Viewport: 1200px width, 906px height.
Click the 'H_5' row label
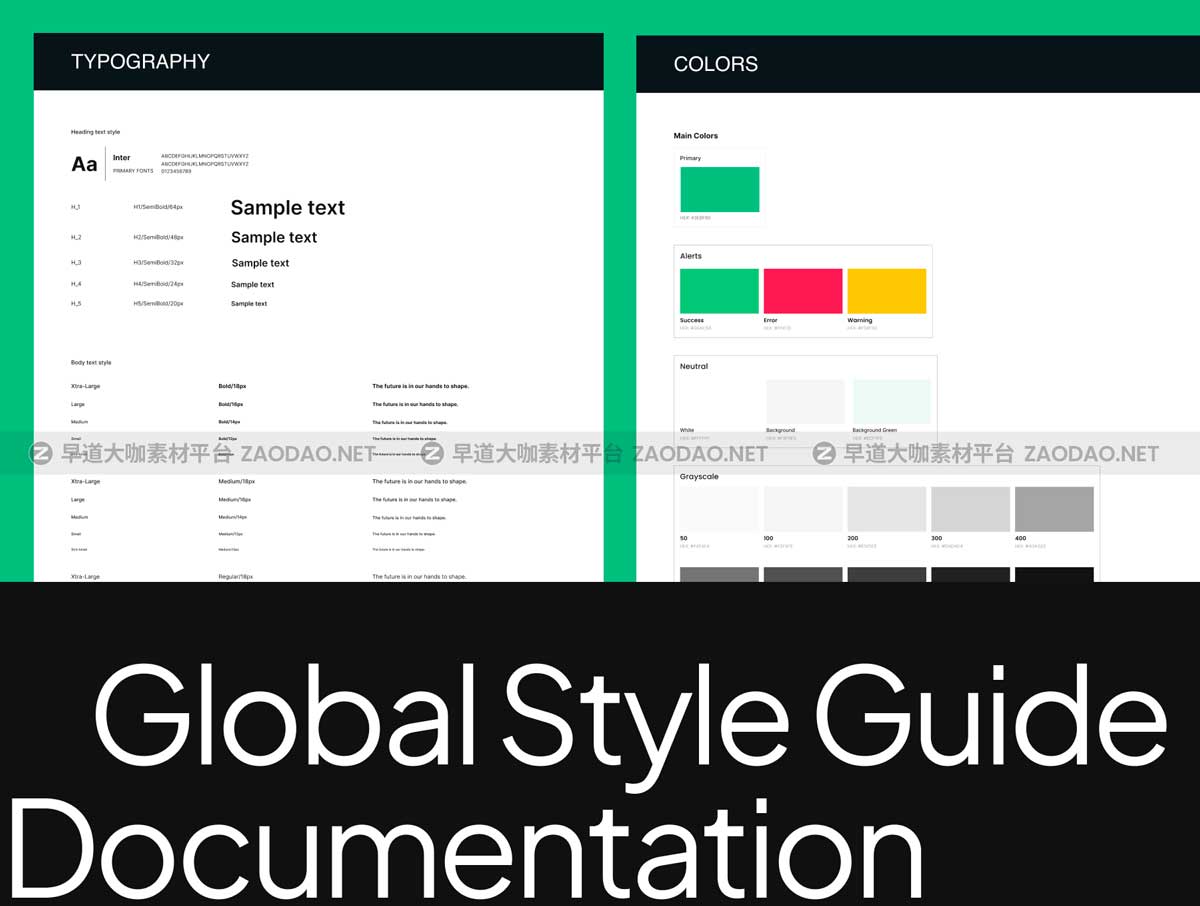coord(76,303)
